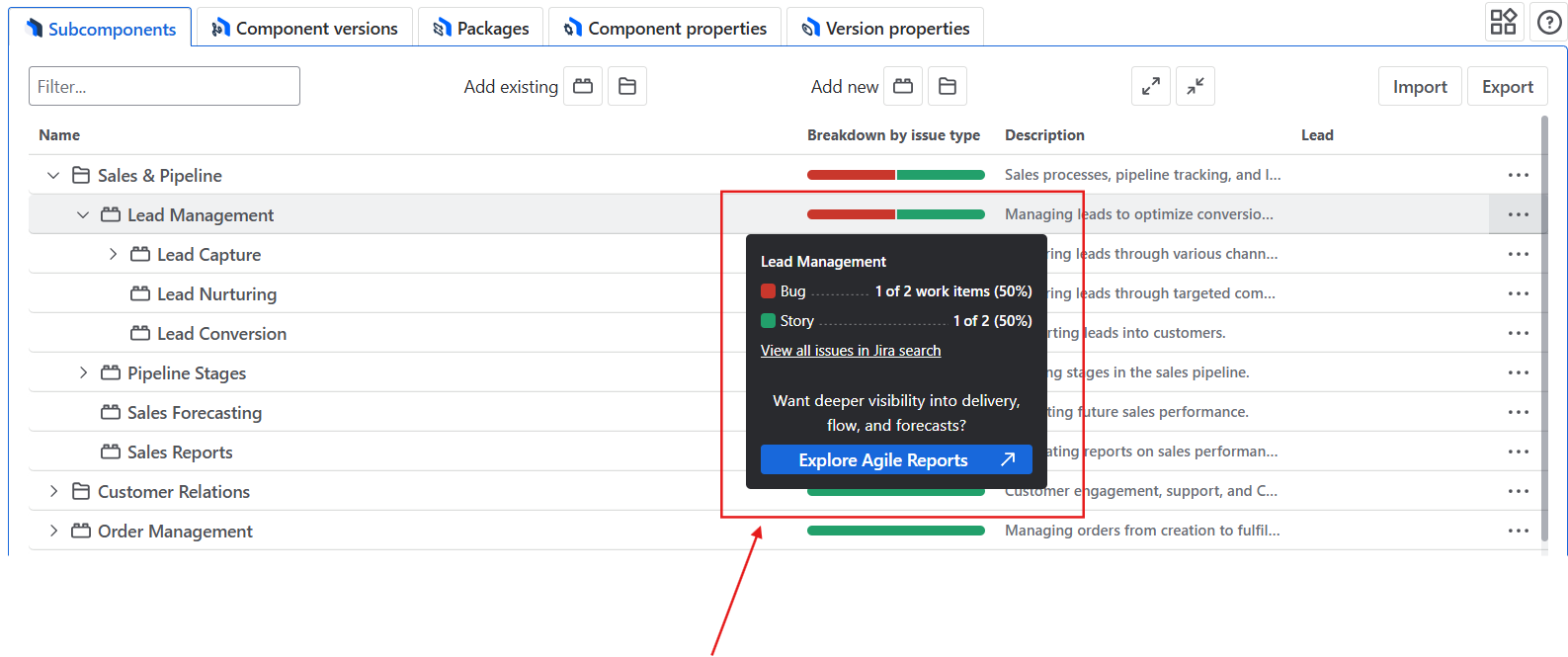Screen dimensions: 1568x657
Task: Add new component via component icon
Action: (903, 86)
